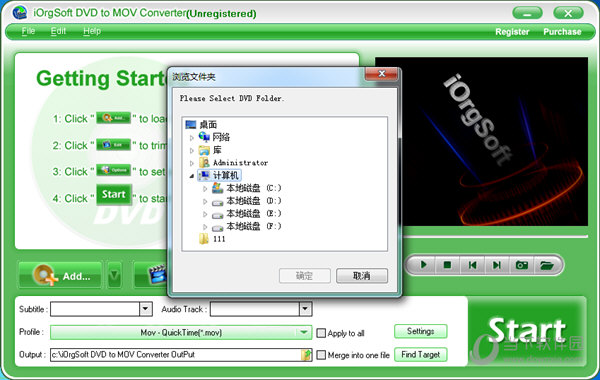Toggle the Apply to all checkbox
The image size is (600, 380).
tap(321, 333)
